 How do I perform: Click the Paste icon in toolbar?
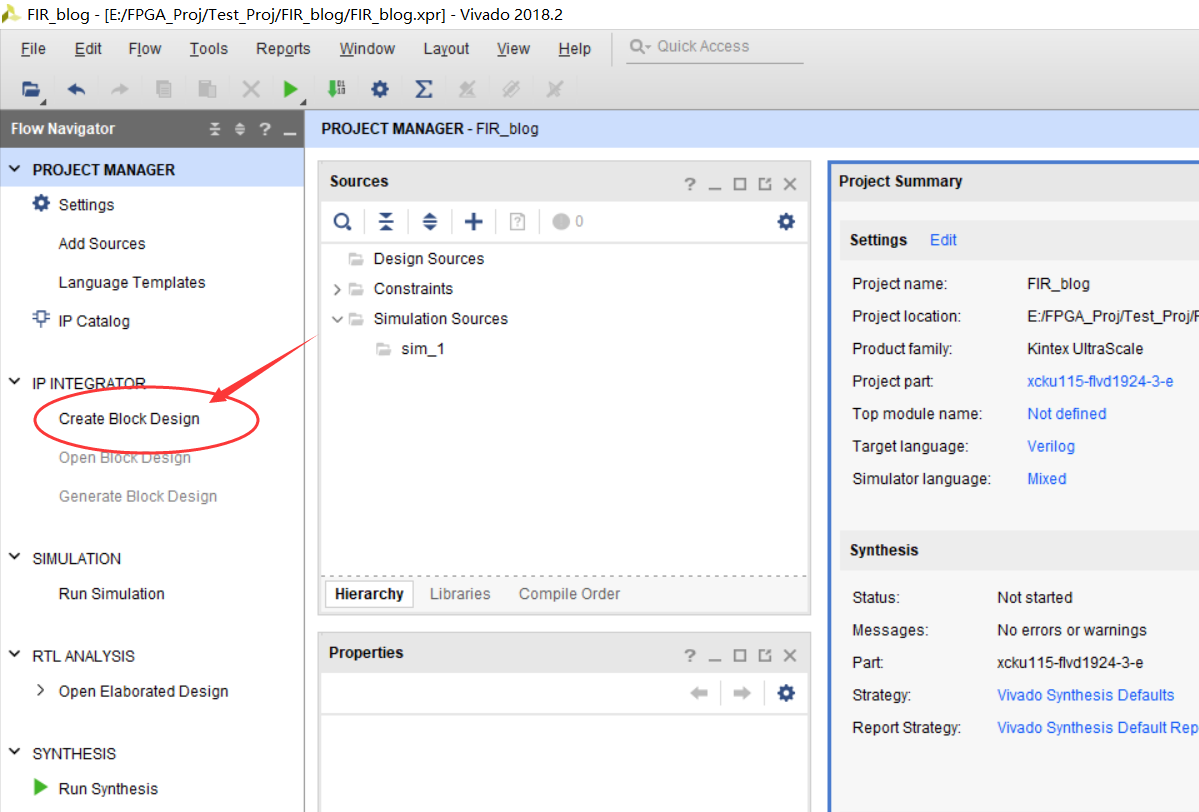pos(207,89)
